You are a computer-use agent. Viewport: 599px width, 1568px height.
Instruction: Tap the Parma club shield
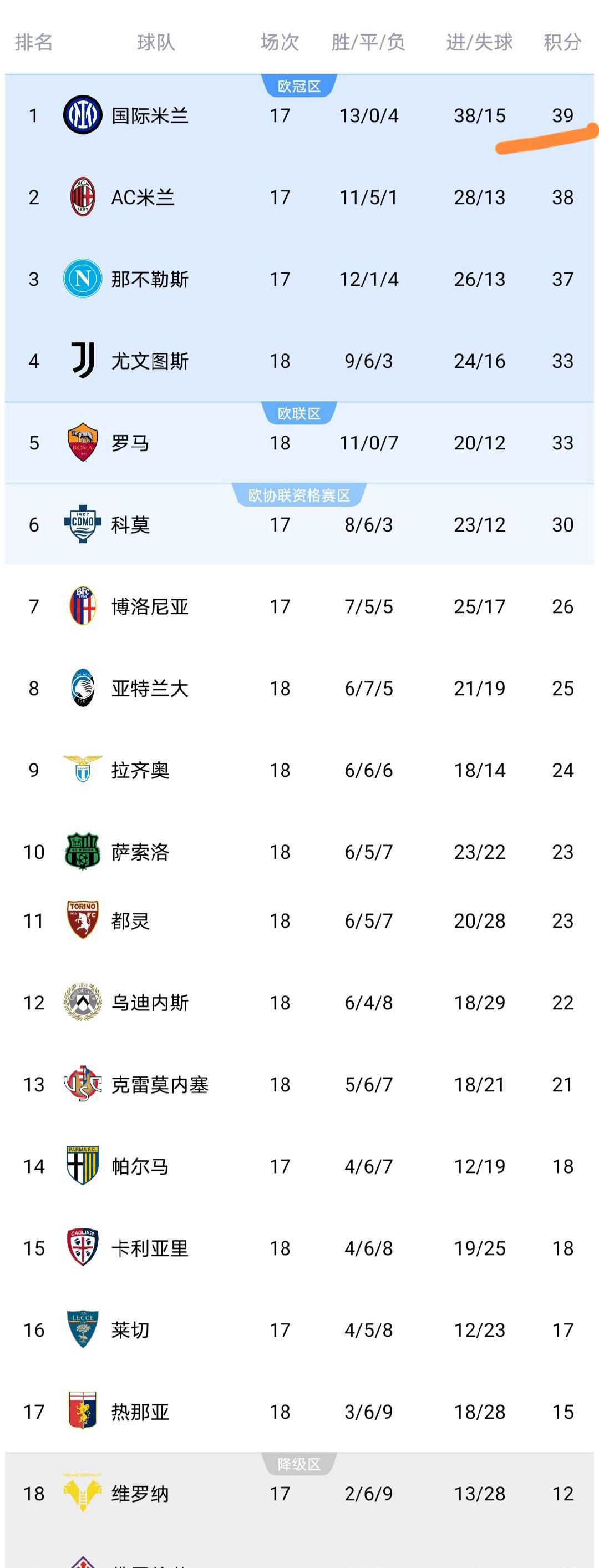82,1166
